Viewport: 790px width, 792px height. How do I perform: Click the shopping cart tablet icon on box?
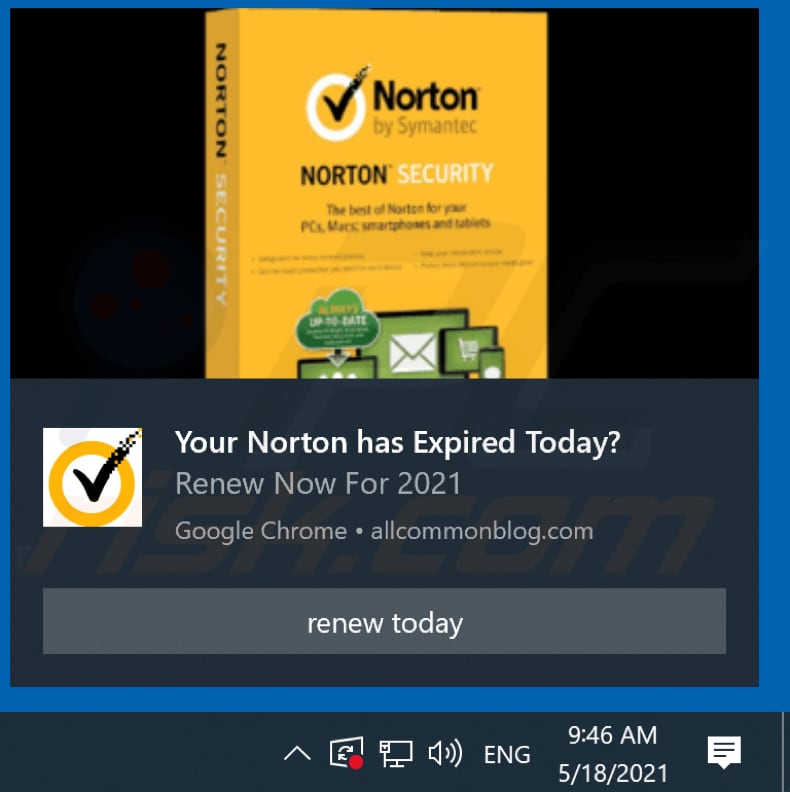pos(468,349)
